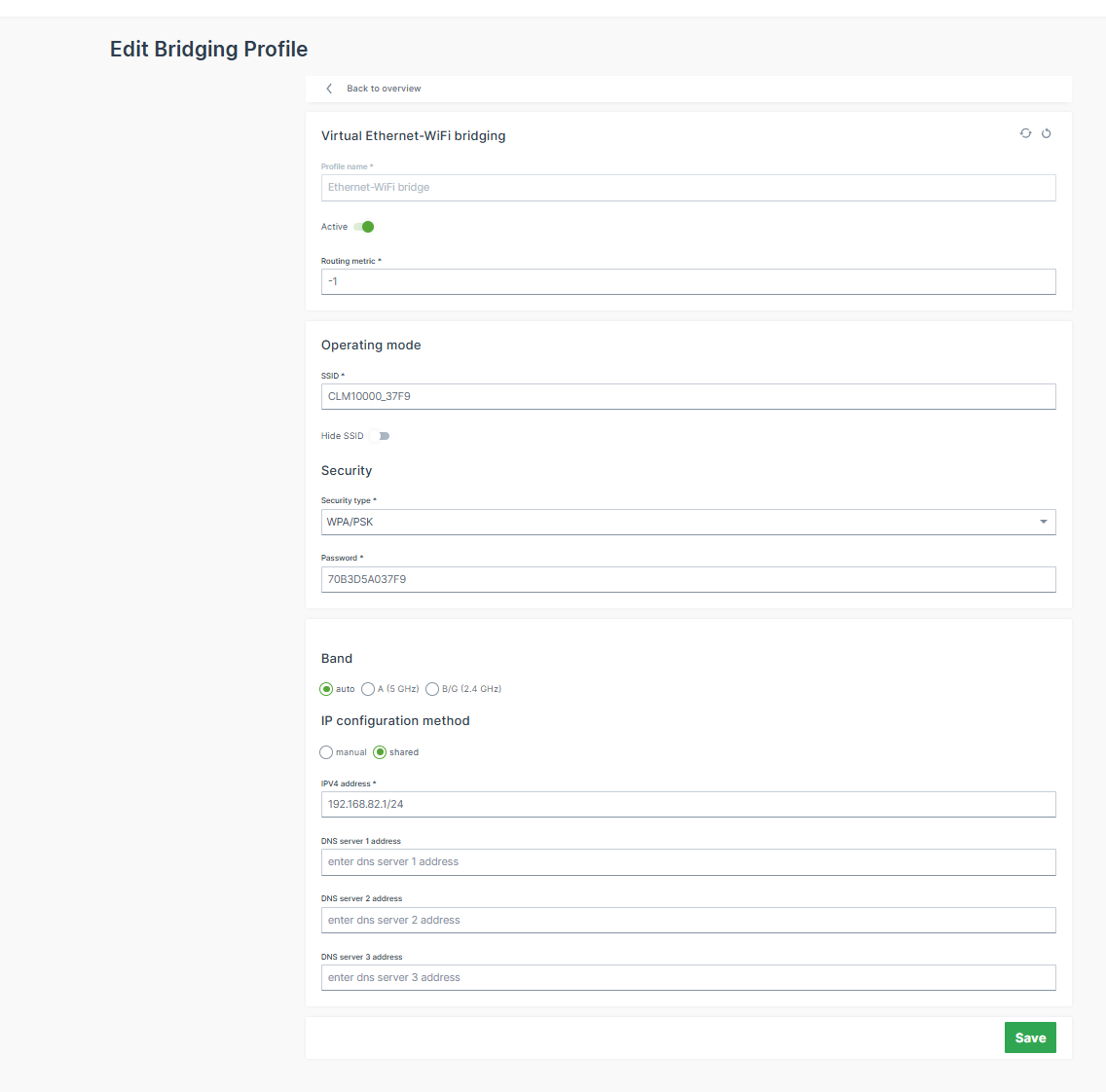The height and width of the screenshot is (1092, 1106).
Task: Click the refresh profile icon
Action: [1025, 133]
